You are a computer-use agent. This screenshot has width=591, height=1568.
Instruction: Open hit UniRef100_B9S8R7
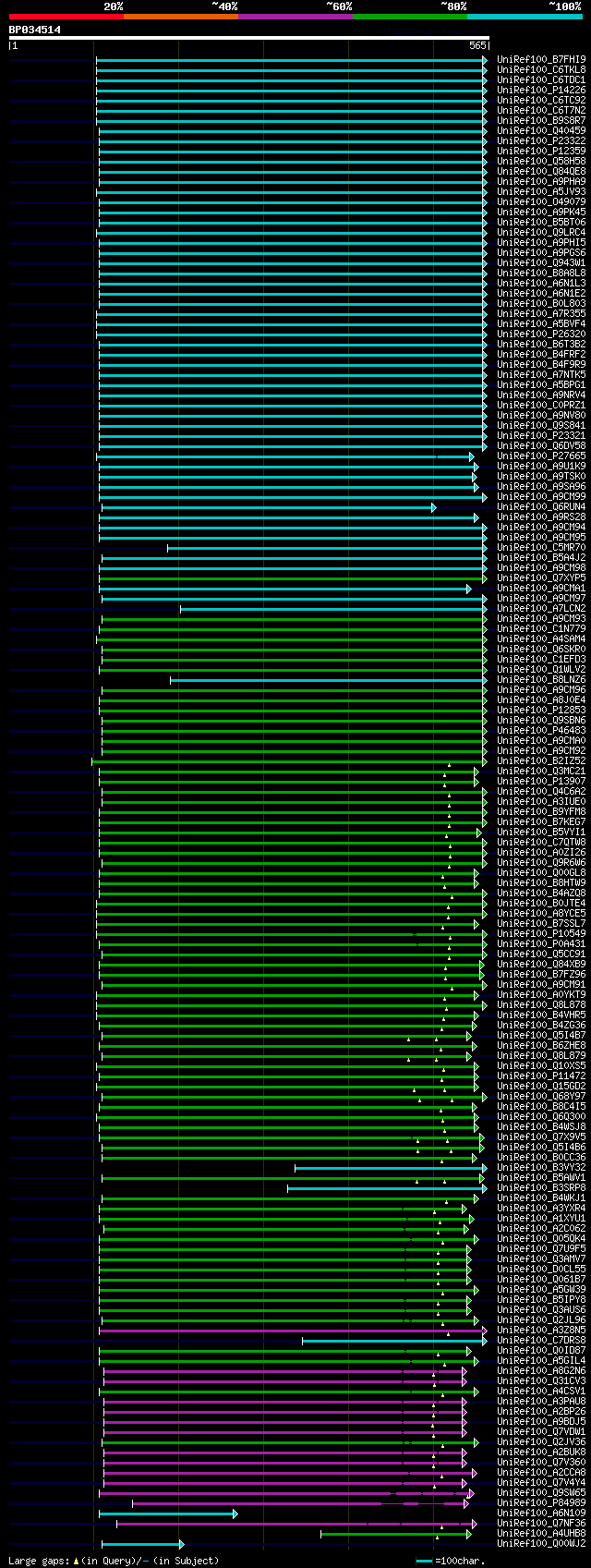pyautogui.click(x=541, y=120)
